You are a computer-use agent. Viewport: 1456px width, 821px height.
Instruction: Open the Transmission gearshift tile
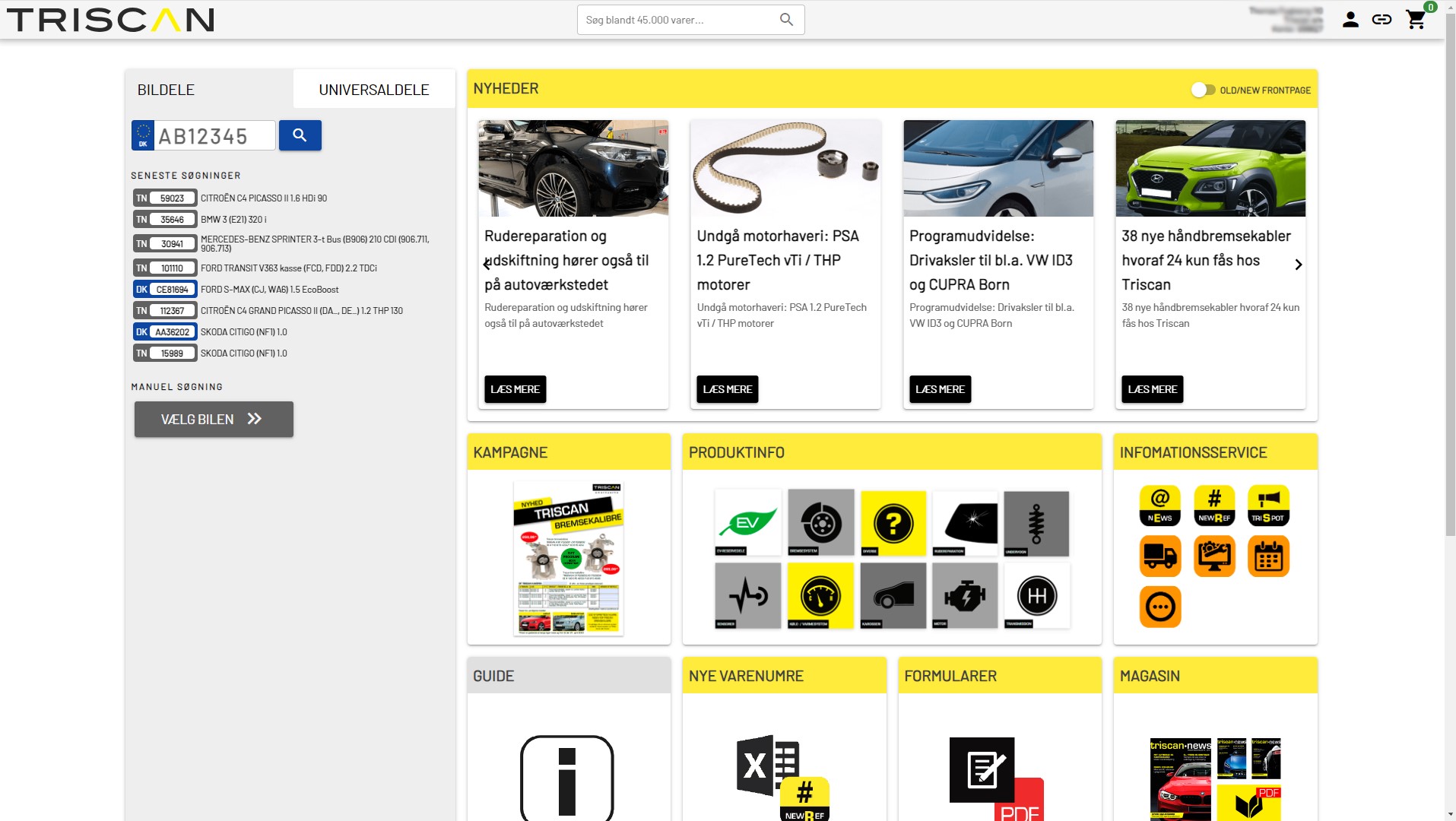click(1036, 595)
